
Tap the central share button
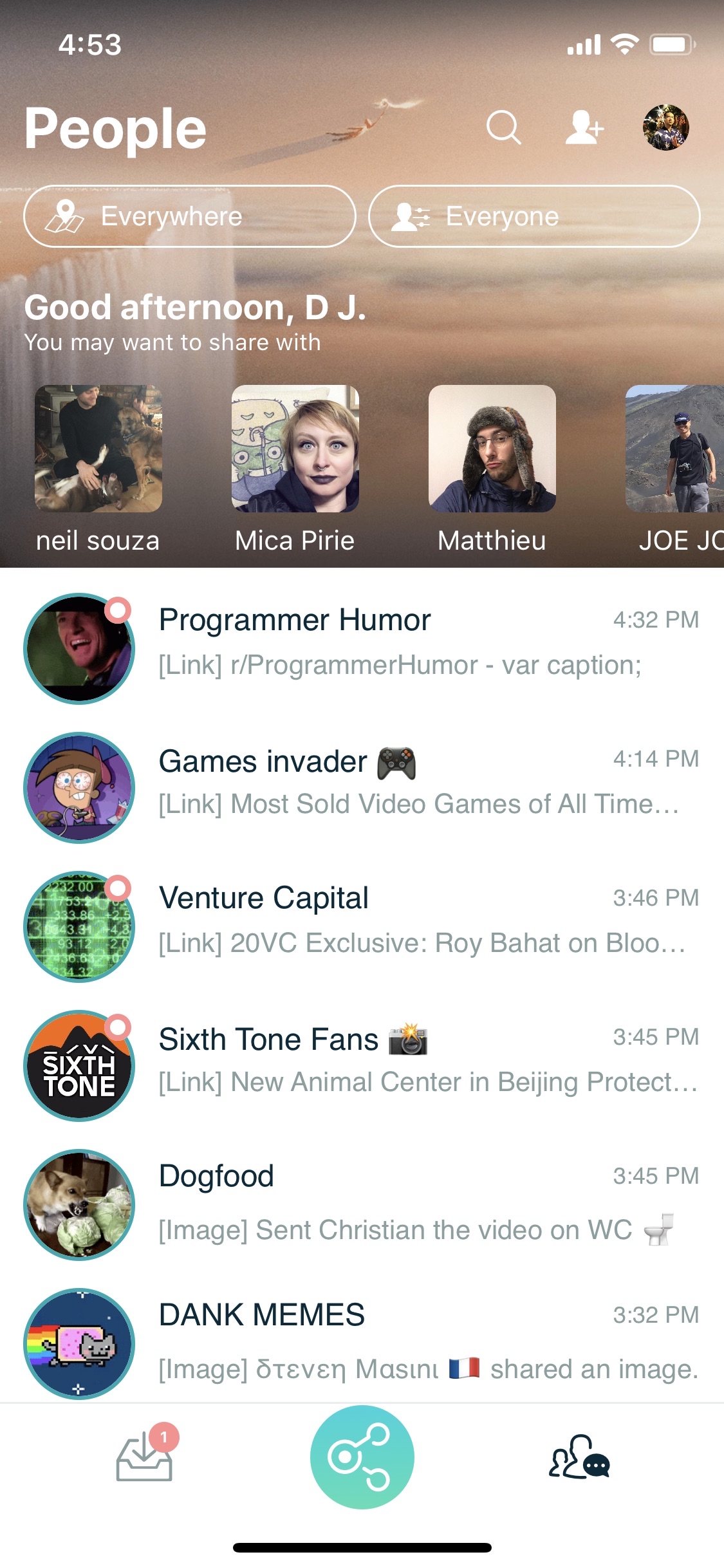tap(362, 1457)
